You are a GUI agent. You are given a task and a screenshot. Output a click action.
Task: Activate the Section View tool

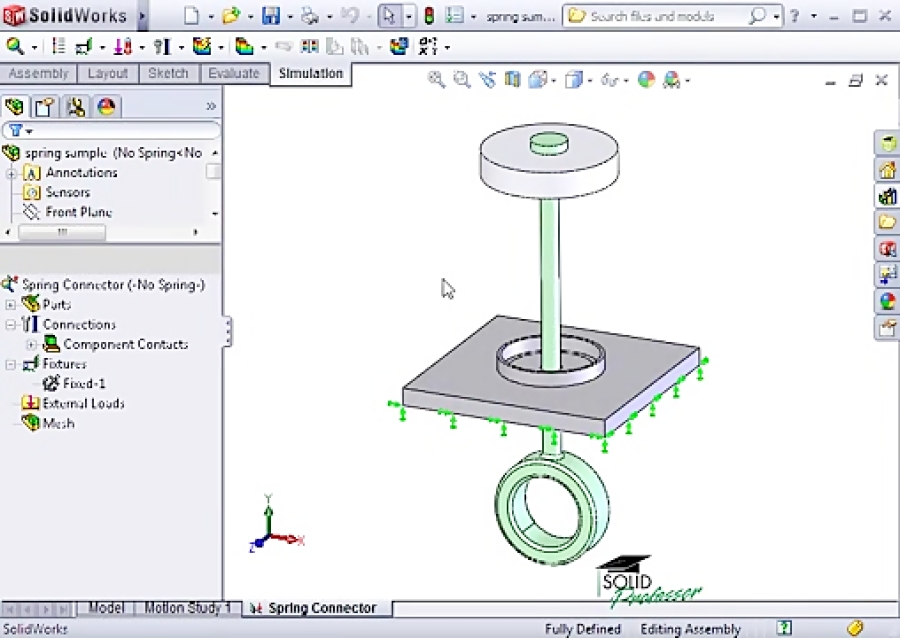(511, 80)
